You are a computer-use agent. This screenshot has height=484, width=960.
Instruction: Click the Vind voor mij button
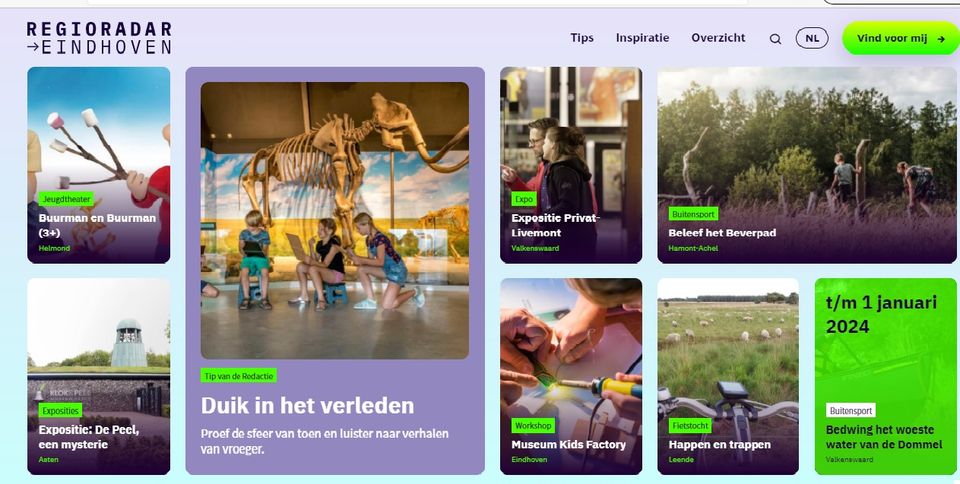901,39
